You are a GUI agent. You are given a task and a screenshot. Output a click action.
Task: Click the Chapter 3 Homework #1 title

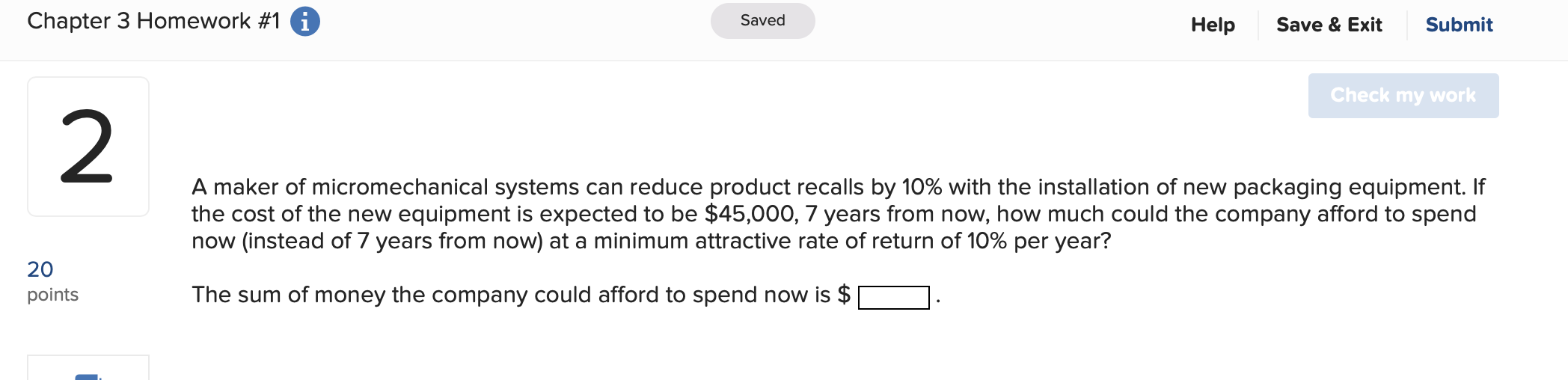pyautogui.click(x=153, y=21)
